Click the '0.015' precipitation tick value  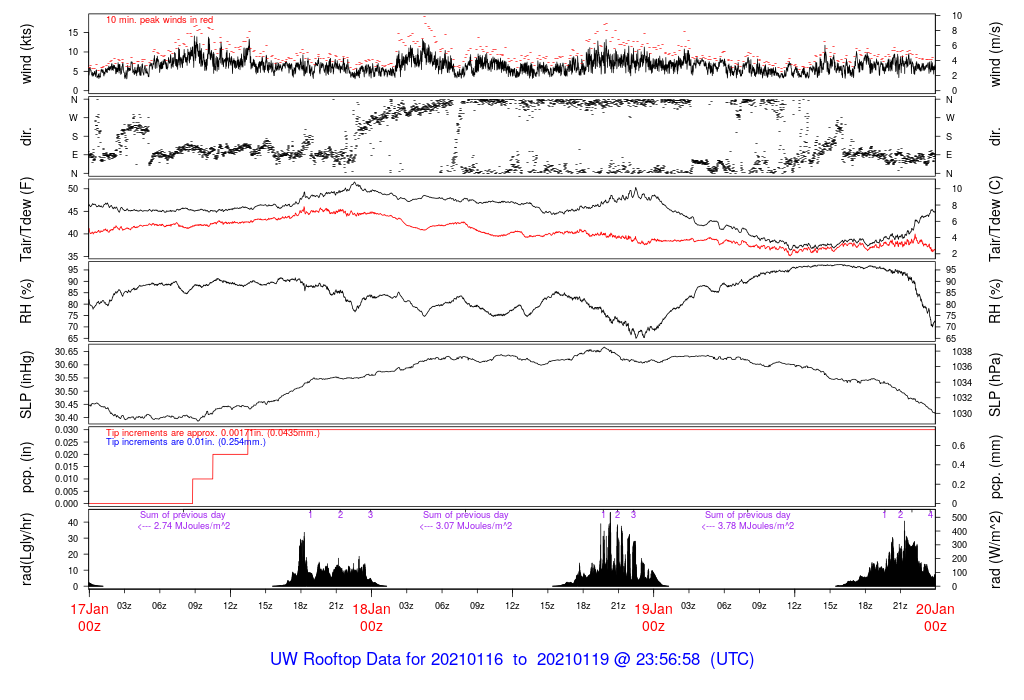coord(67,467)
